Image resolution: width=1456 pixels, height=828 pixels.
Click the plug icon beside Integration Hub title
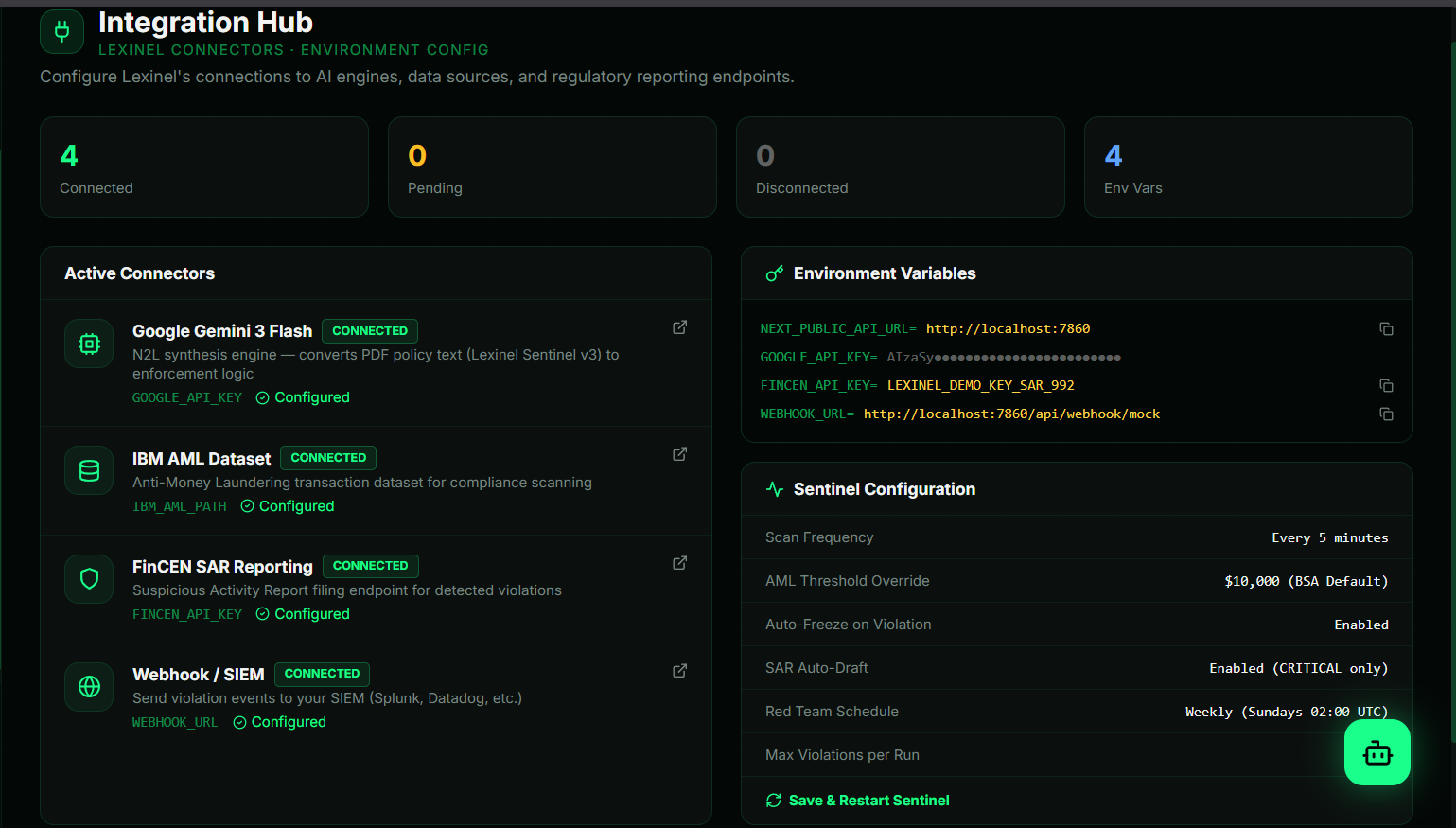coord(61,31)
